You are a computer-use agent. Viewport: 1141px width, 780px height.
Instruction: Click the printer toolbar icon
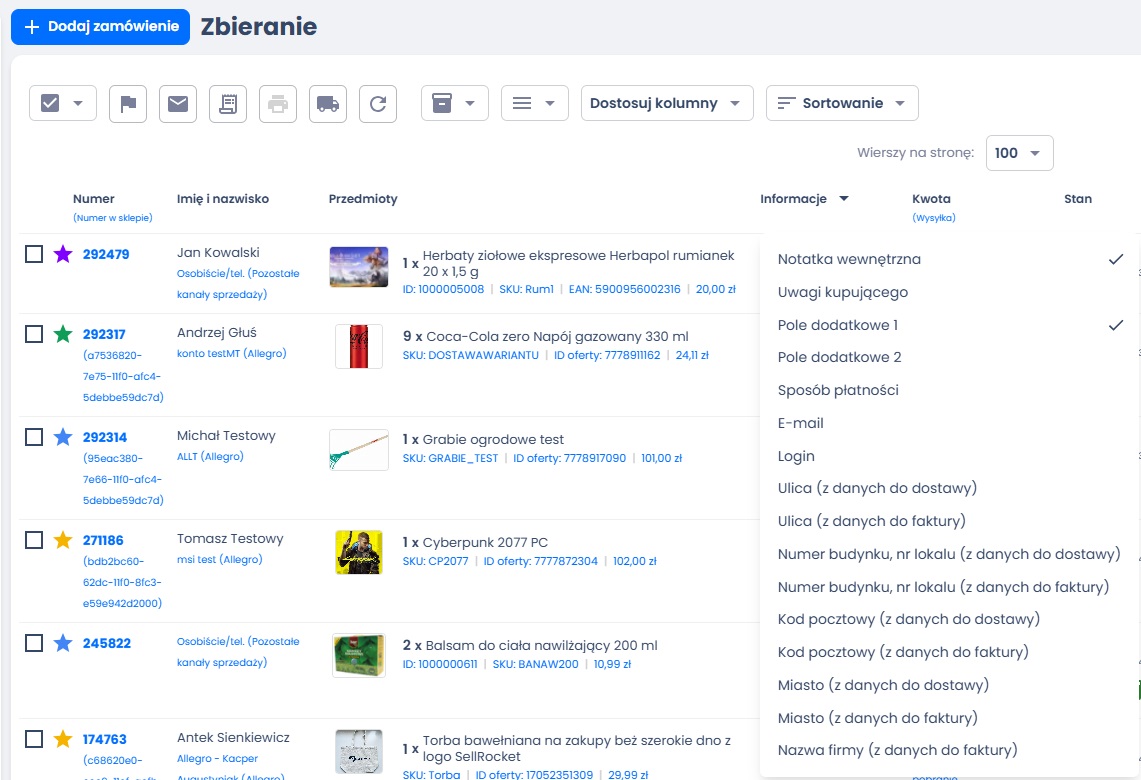tap(278, 103)
